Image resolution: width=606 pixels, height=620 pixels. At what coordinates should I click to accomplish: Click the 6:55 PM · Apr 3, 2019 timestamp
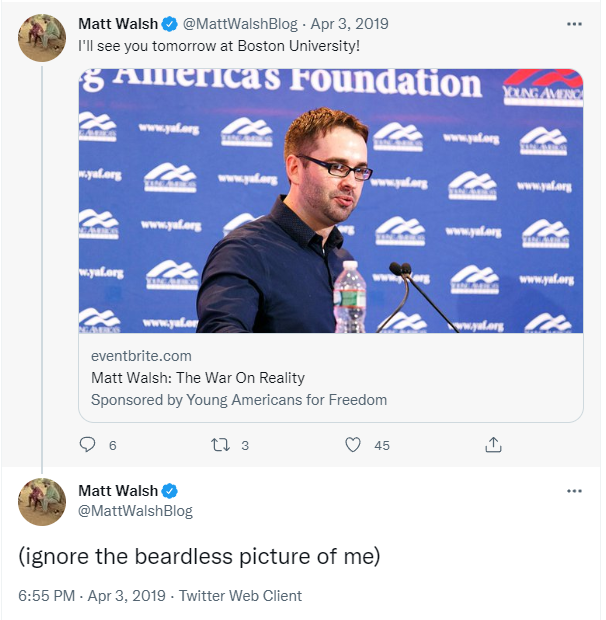point(92,595)
